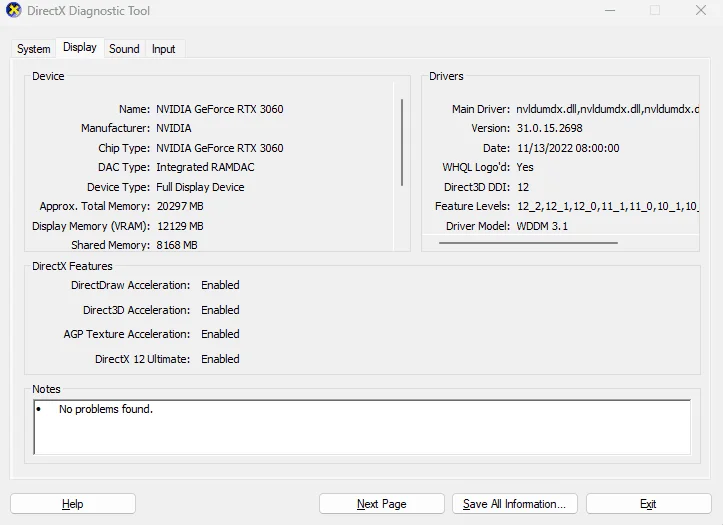723x525 pixels.
Task: Click total memory value '20297 MB'
Action: coord(180,206)
